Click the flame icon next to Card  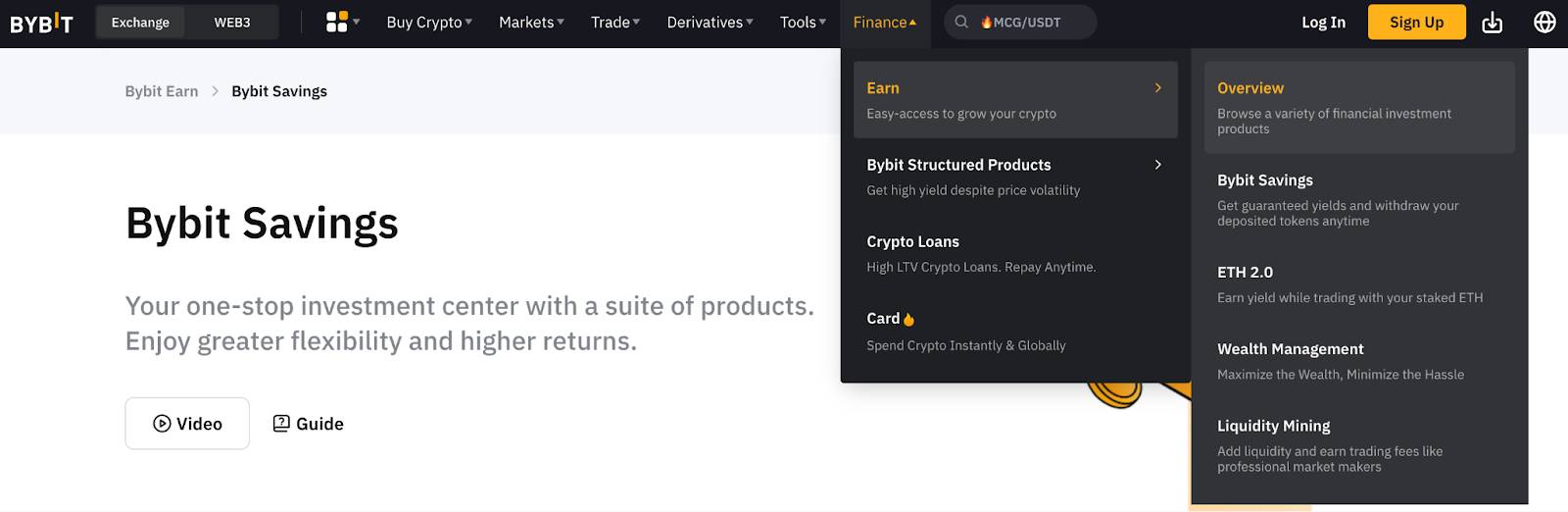[x=908, y=319]
